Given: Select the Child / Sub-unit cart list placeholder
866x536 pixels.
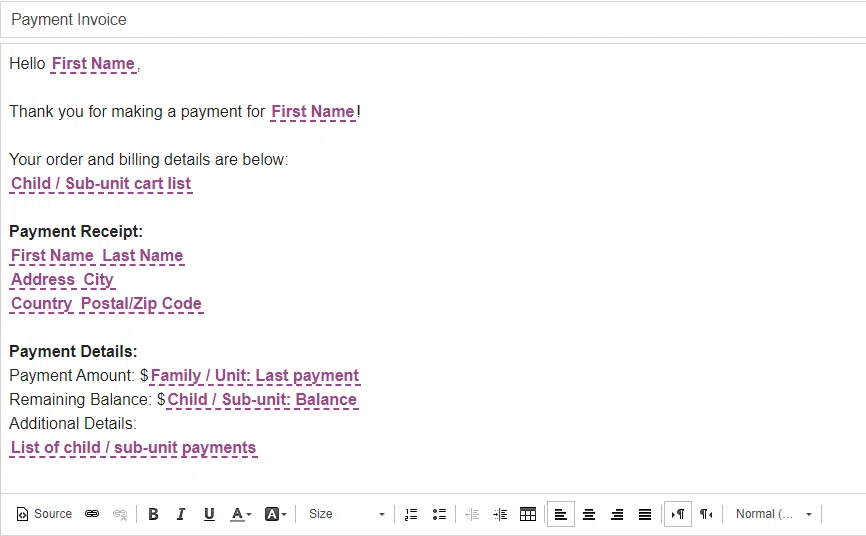Looking at the screenshot, I should pyautogui.click(x=101, y=184).
